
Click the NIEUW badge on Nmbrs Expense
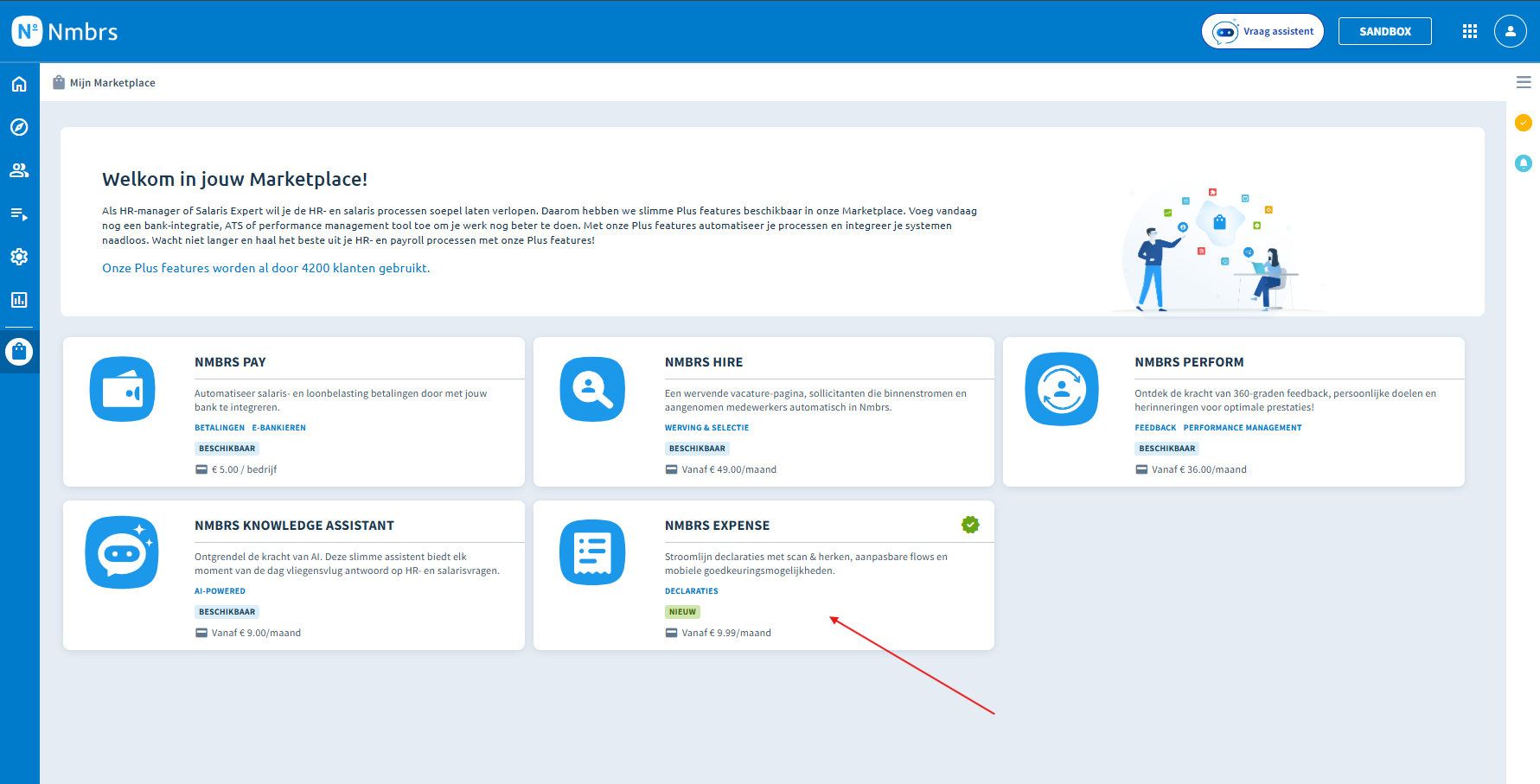click(682, 612)
